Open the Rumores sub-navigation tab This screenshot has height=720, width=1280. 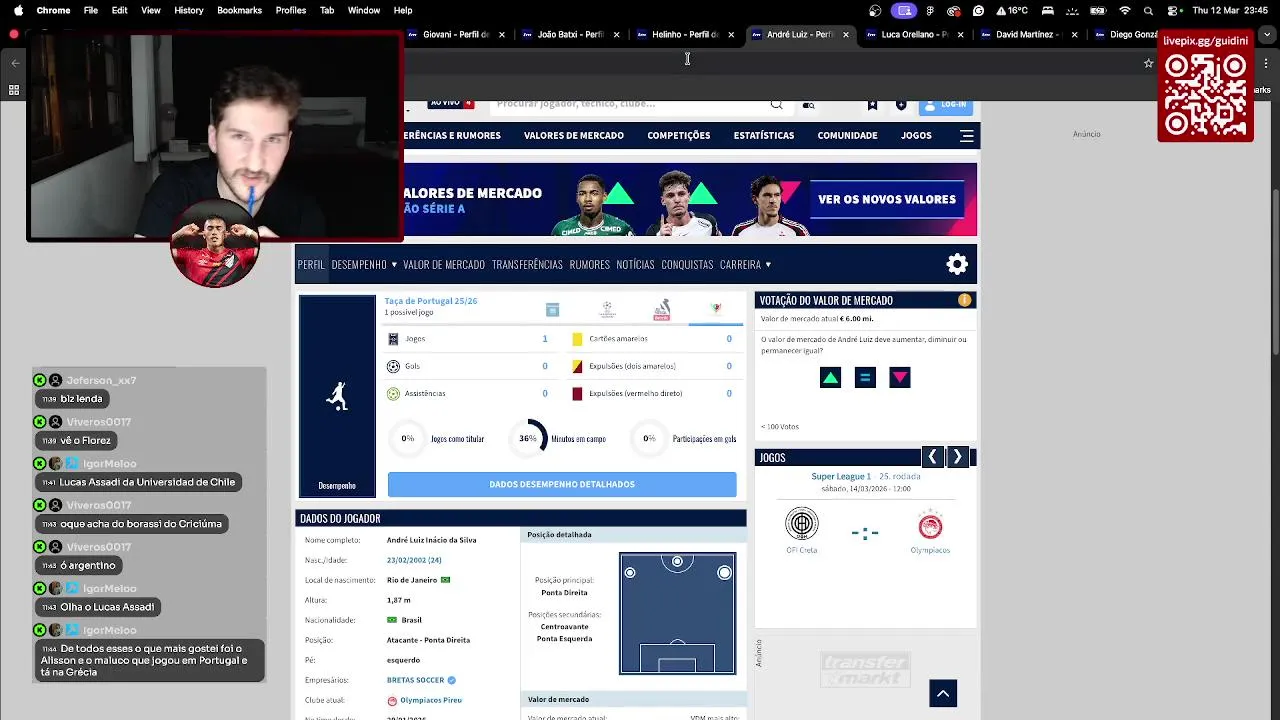pyautogui.click(x=589, y=265)
